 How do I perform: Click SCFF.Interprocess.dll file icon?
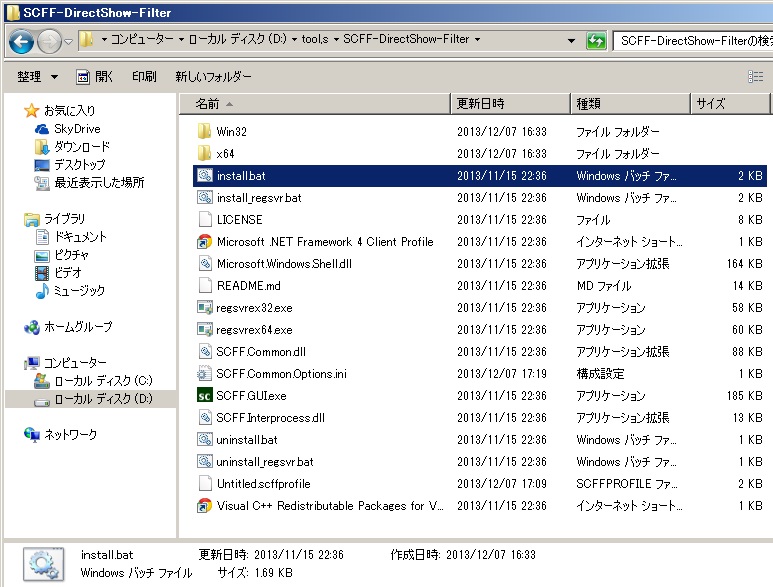pyautogui.click(x=205, y=417)
